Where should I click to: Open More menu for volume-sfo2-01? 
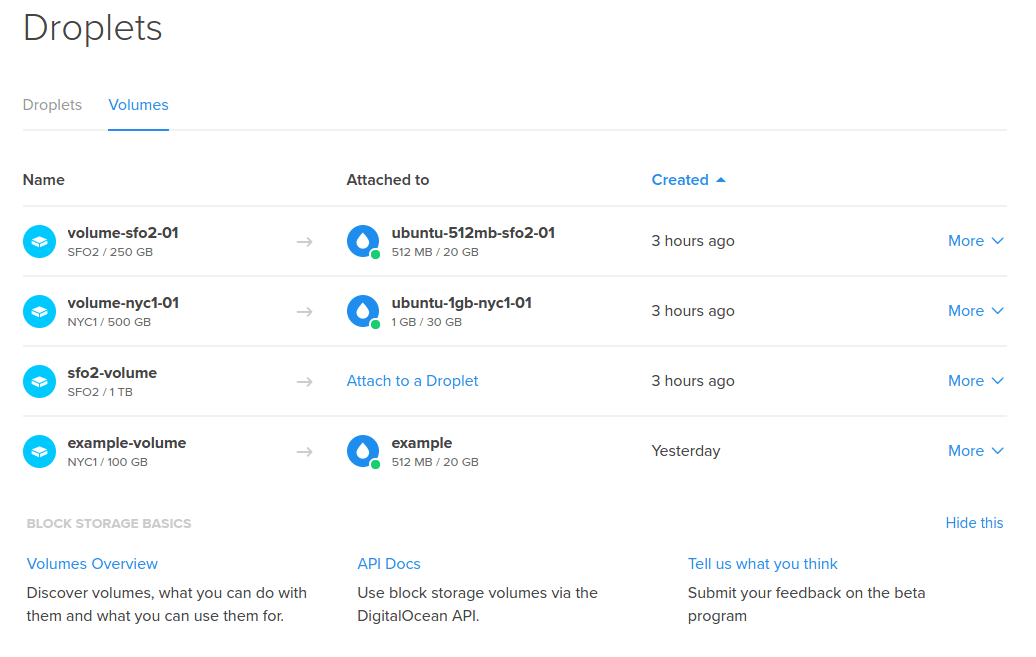(x=976, y=241)
